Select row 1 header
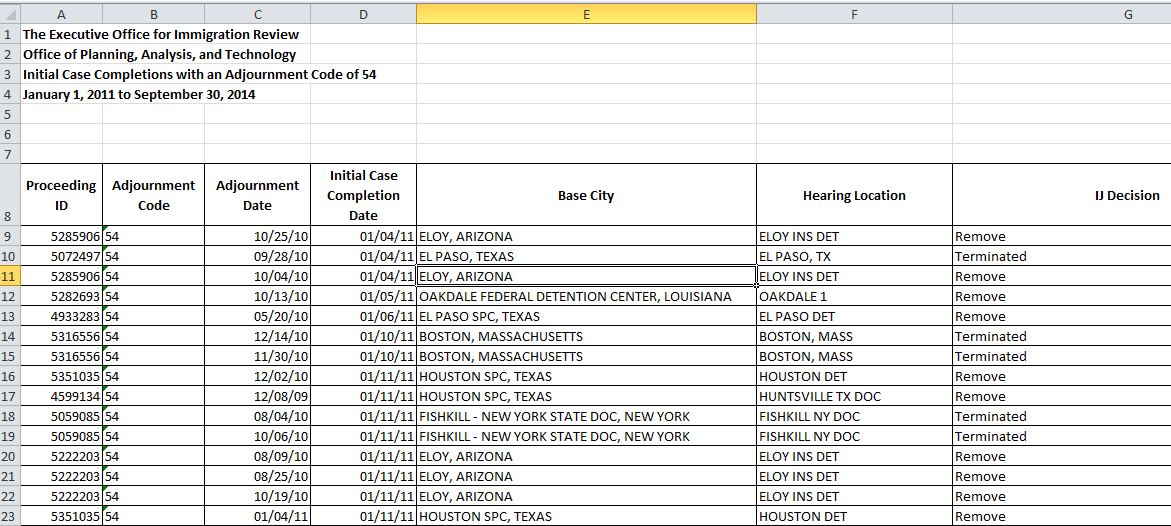The height and width of the screenshot is (526, 1171). click(10, 34)
